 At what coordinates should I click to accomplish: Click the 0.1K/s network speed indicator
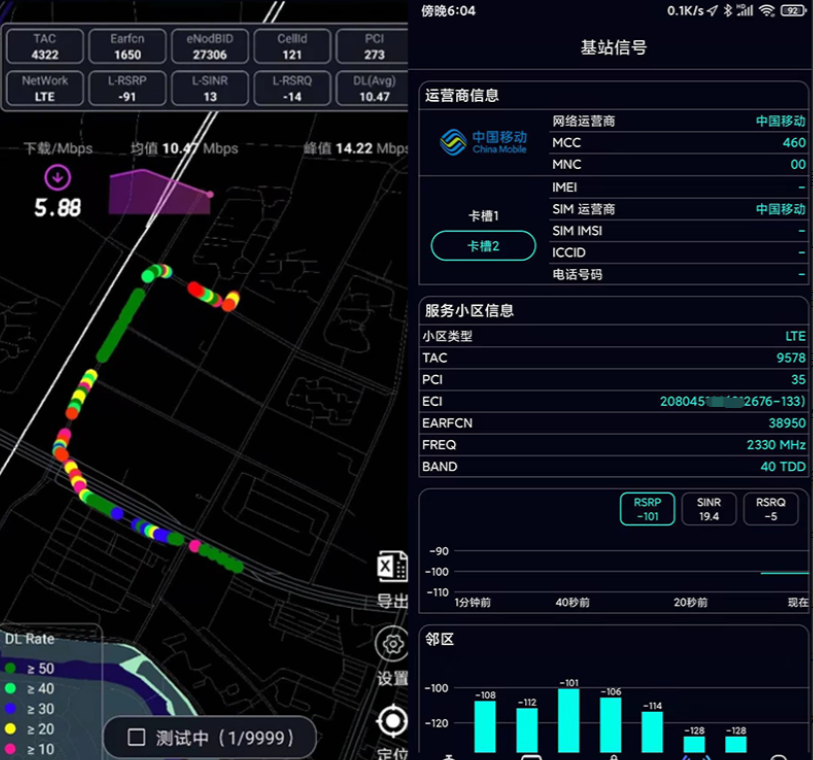point(685,10)
